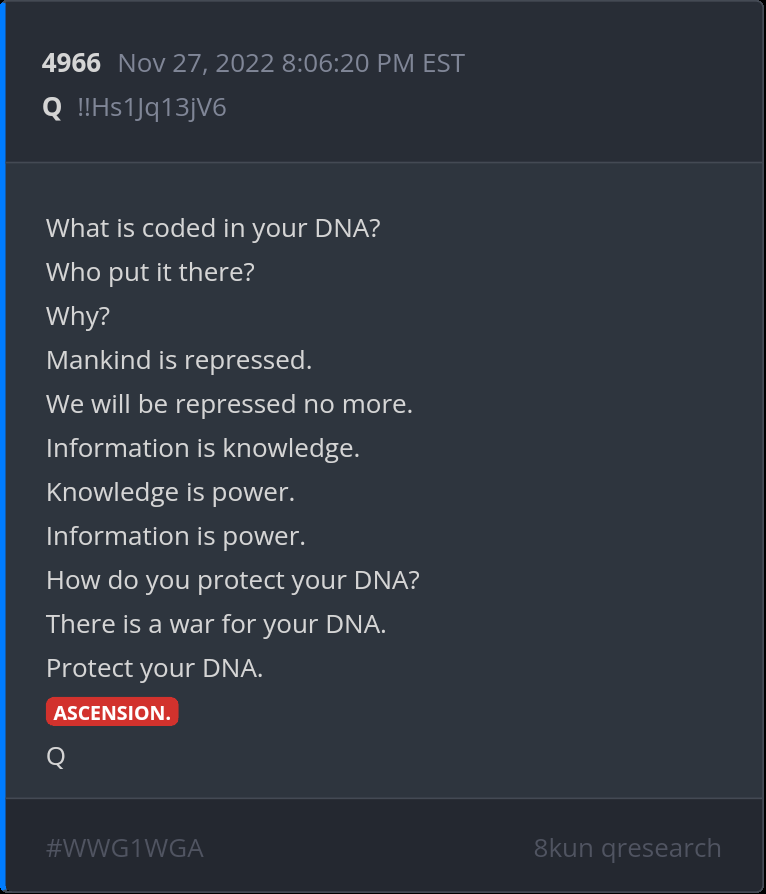Screen dimensions: 766x894
Task: Click the Q signature below ASCENSION
Action: coord(56,757)
